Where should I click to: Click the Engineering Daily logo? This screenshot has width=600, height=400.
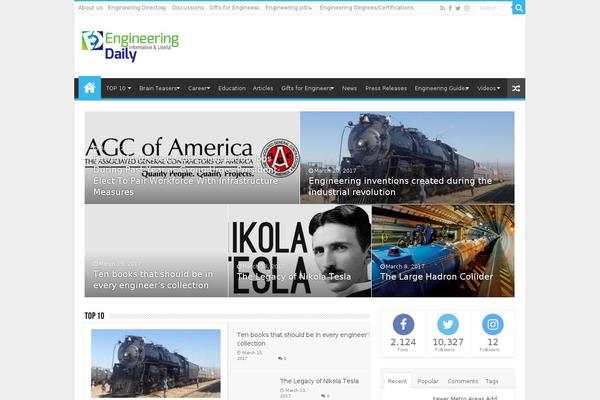(130, 46)
